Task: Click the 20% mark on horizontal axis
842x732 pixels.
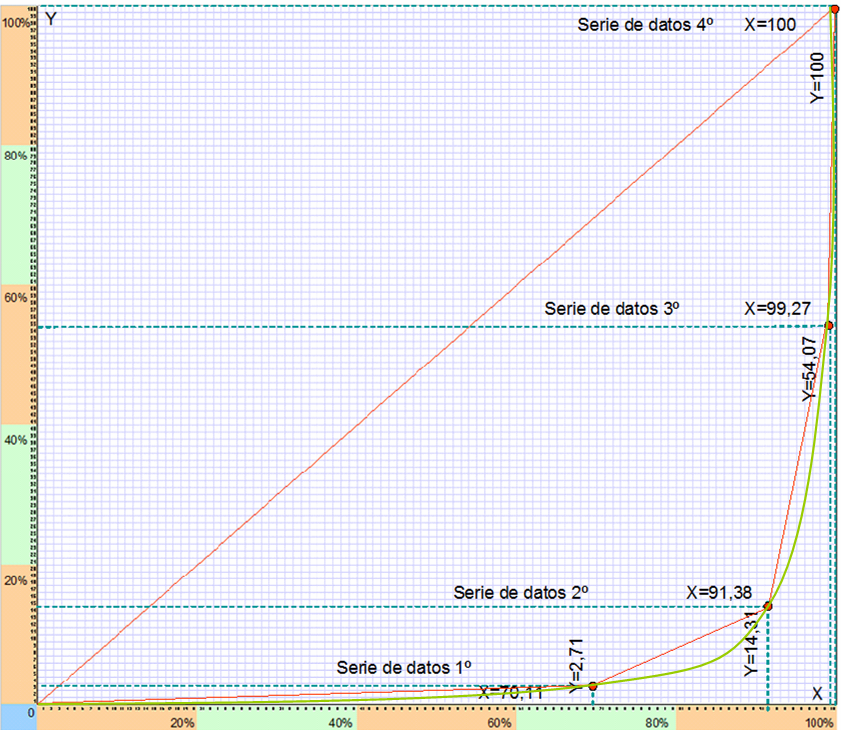Action: coord(182,722)
